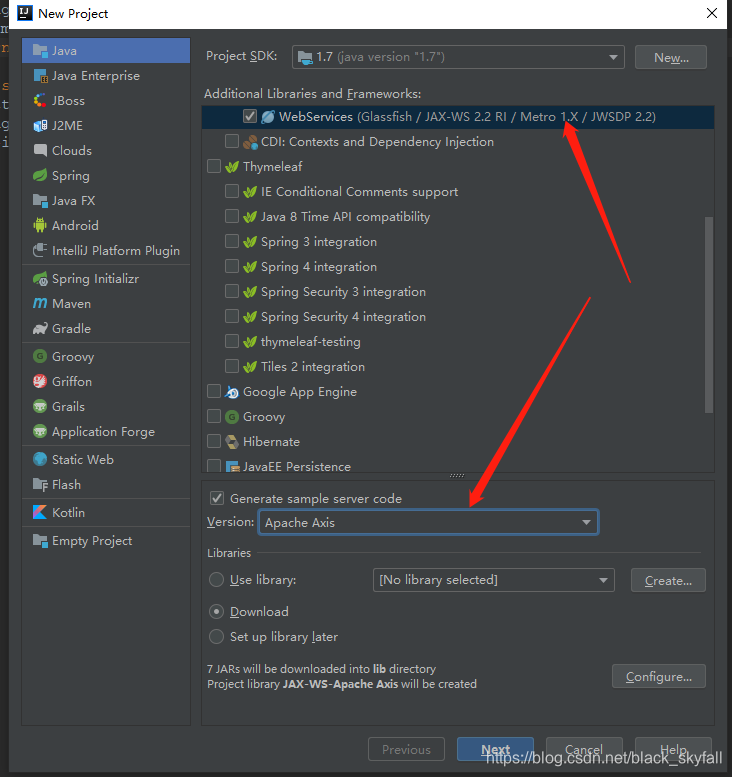This screenshot has width=732, height=777.
Task: Check the Thymeleaf framework checkbox
Action: (214, 166)
